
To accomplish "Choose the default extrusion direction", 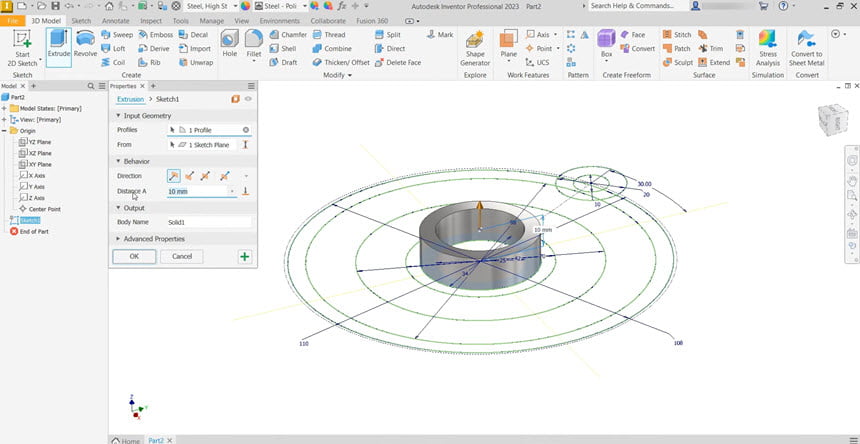I will click(x=173, y=176).
